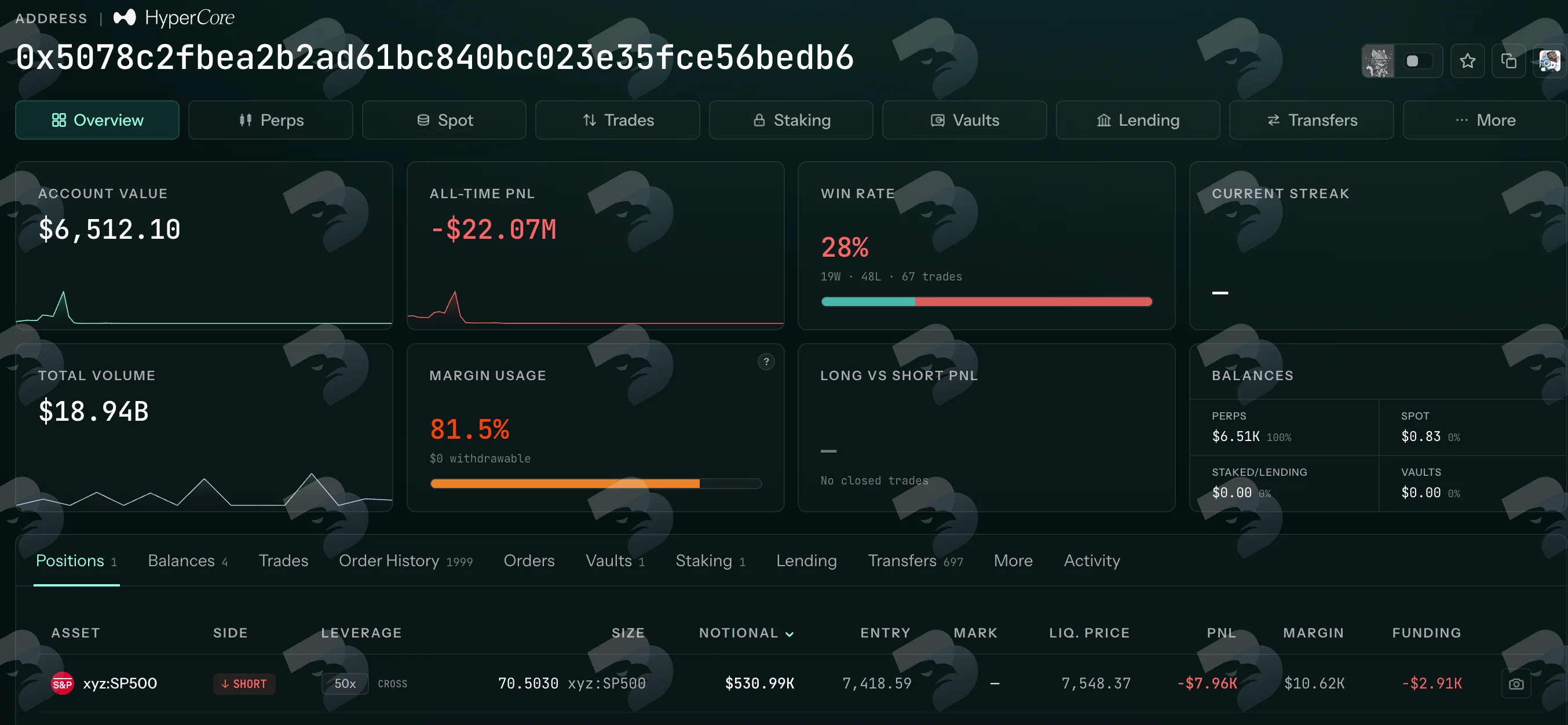Switch to the Perps tab

271,120
